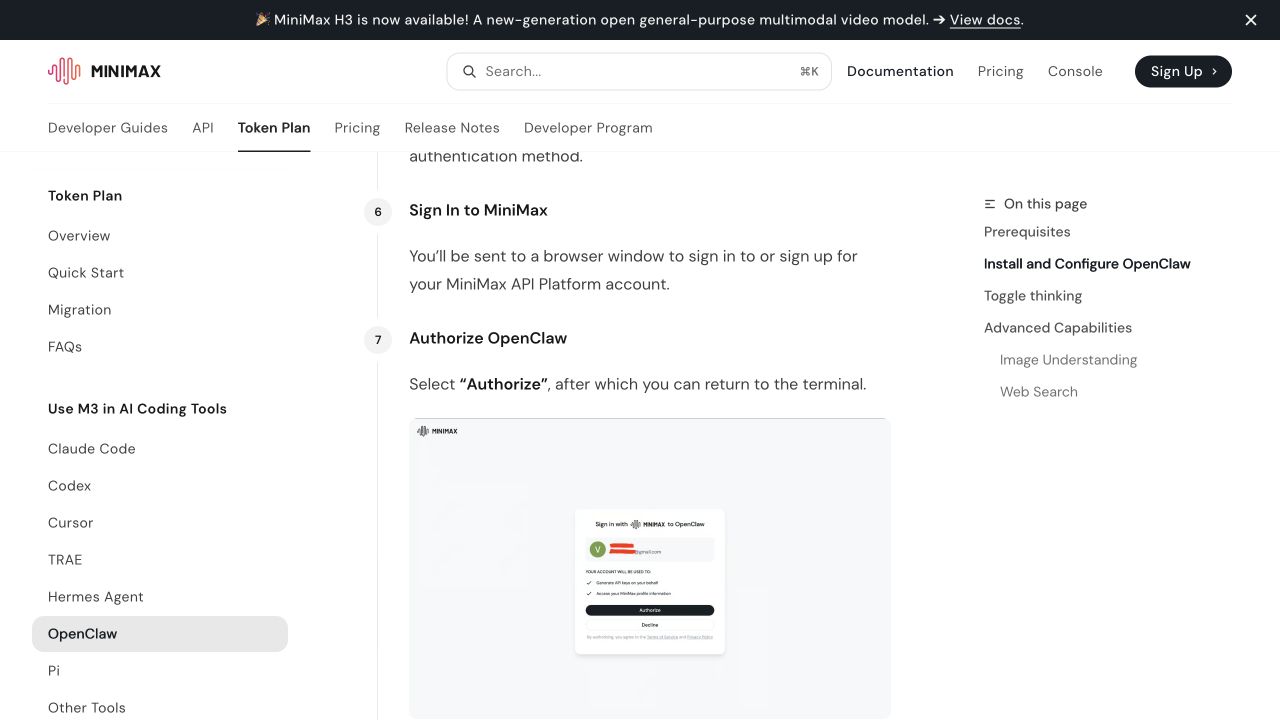Focus the Search input field
Image resolution: width=1280 pixels, height=720 pixels.
639,71
